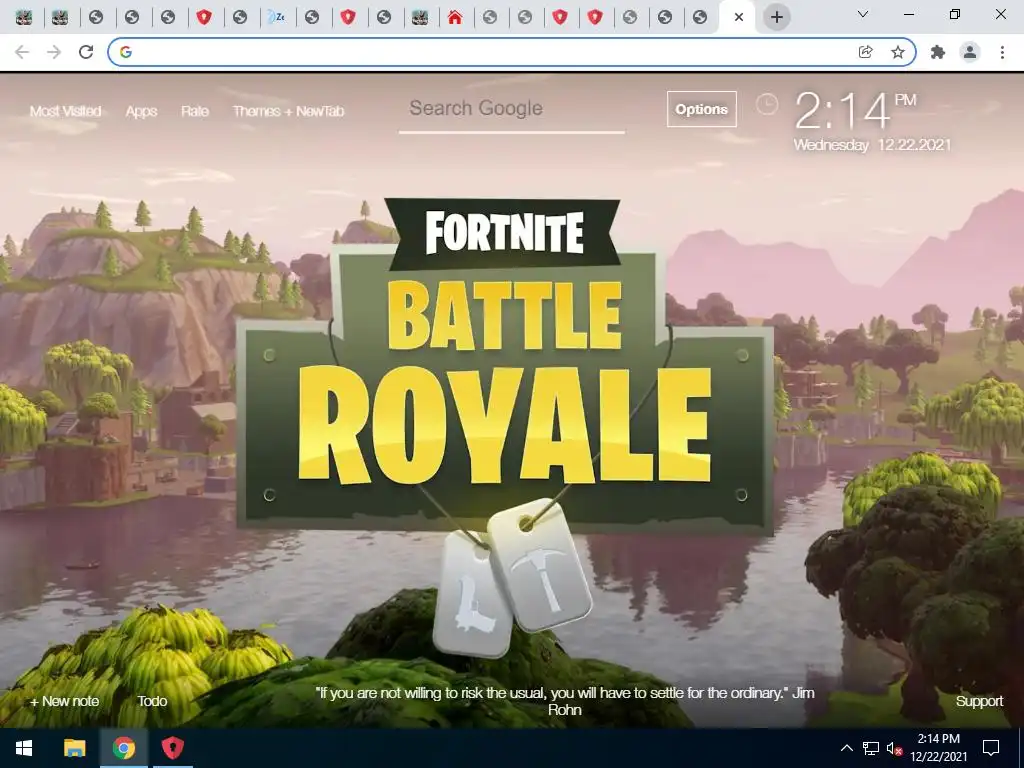This screenshot has height=768, width=1024.
Task: Bookmark this tab with star icon
Action: point(898,52)
